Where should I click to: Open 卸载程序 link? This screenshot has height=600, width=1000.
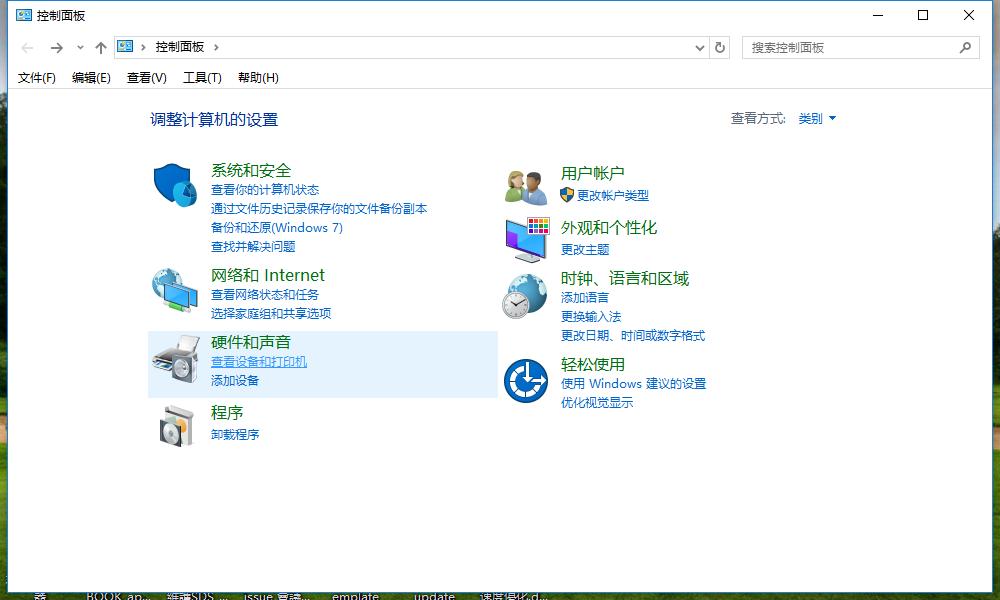[235, 436]
